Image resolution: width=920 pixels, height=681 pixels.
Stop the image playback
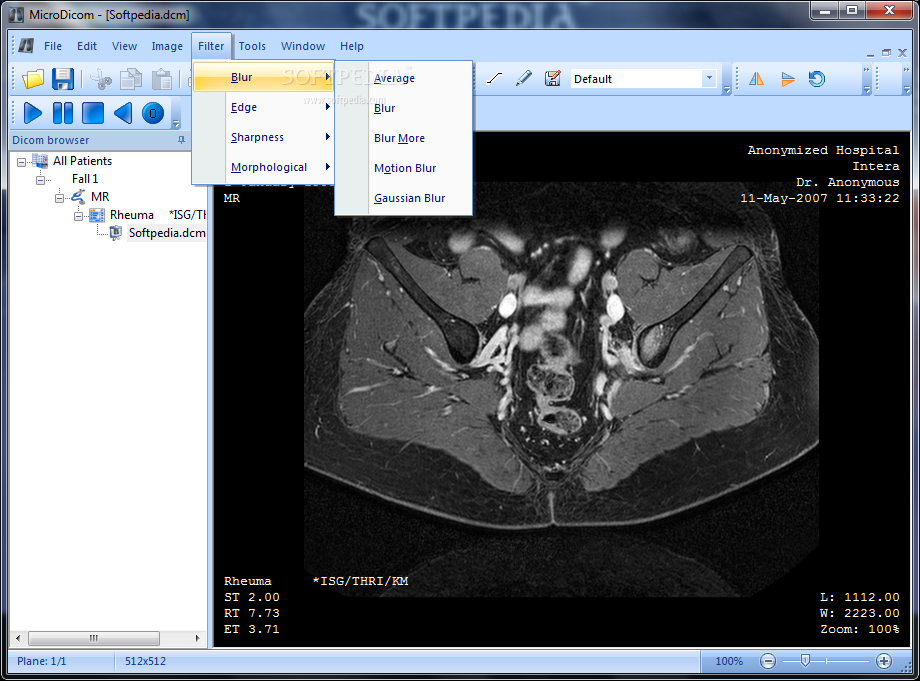point(93,113)
